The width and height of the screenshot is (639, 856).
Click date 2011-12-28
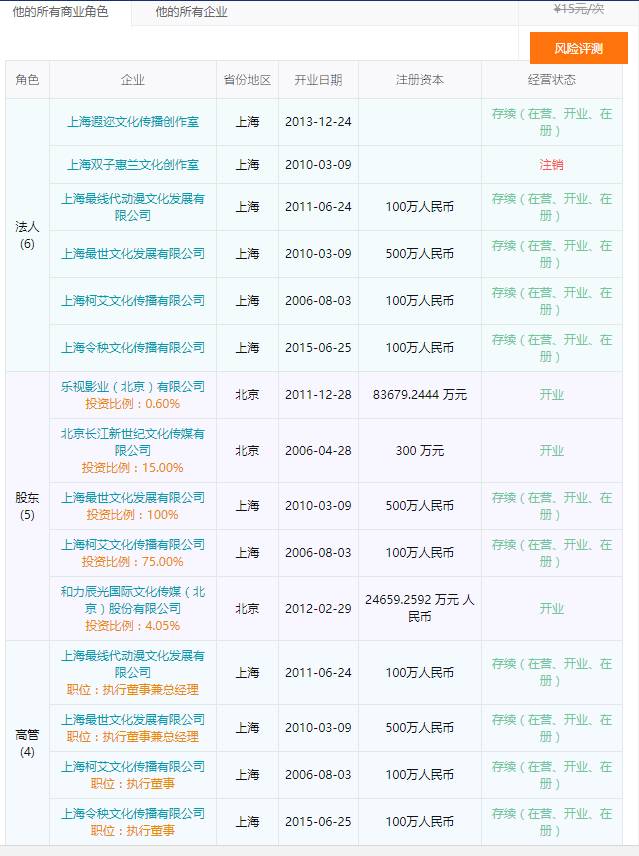(x=318, y=395)
